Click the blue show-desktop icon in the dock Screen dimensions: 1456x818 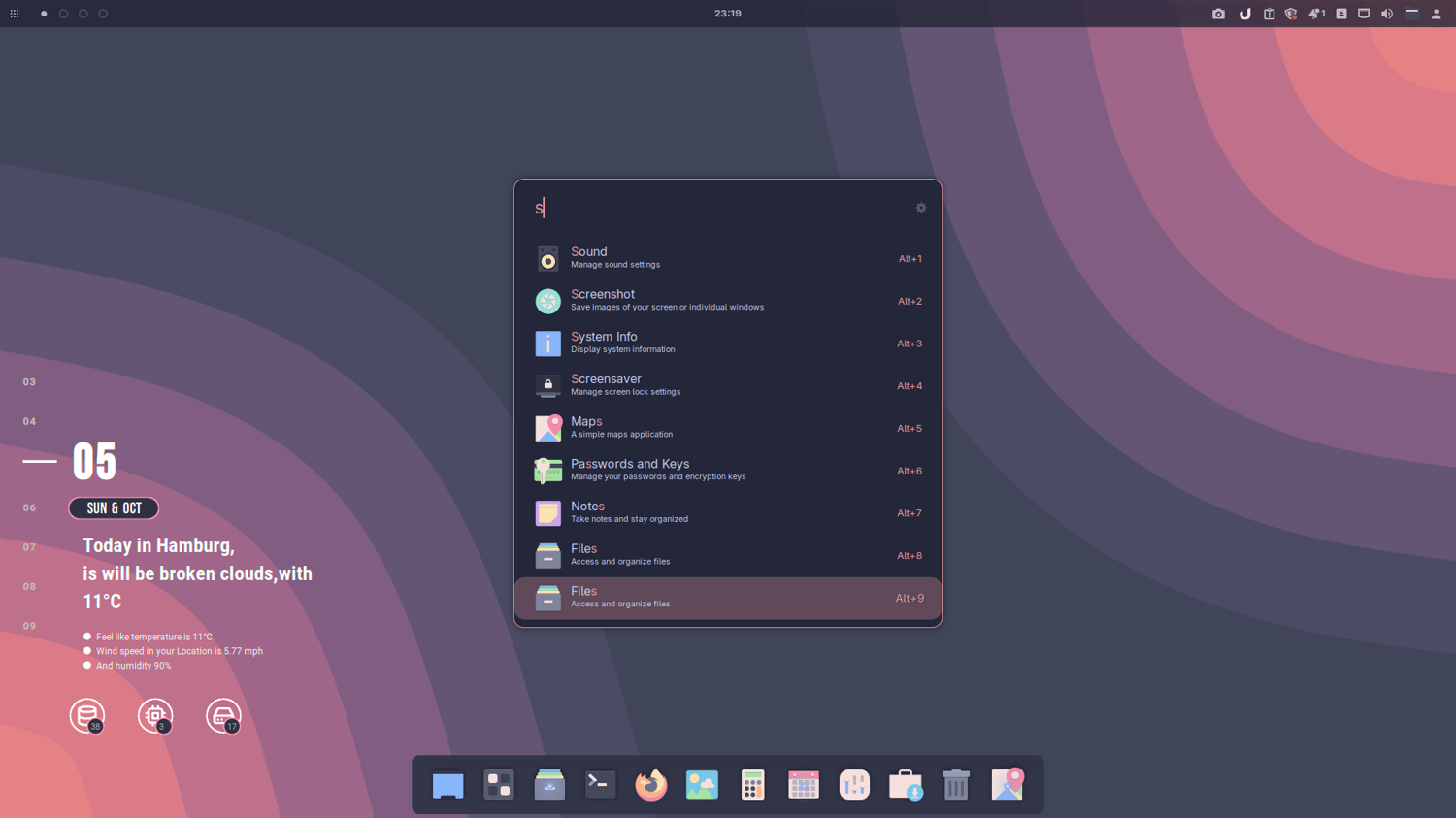(447, 785)
